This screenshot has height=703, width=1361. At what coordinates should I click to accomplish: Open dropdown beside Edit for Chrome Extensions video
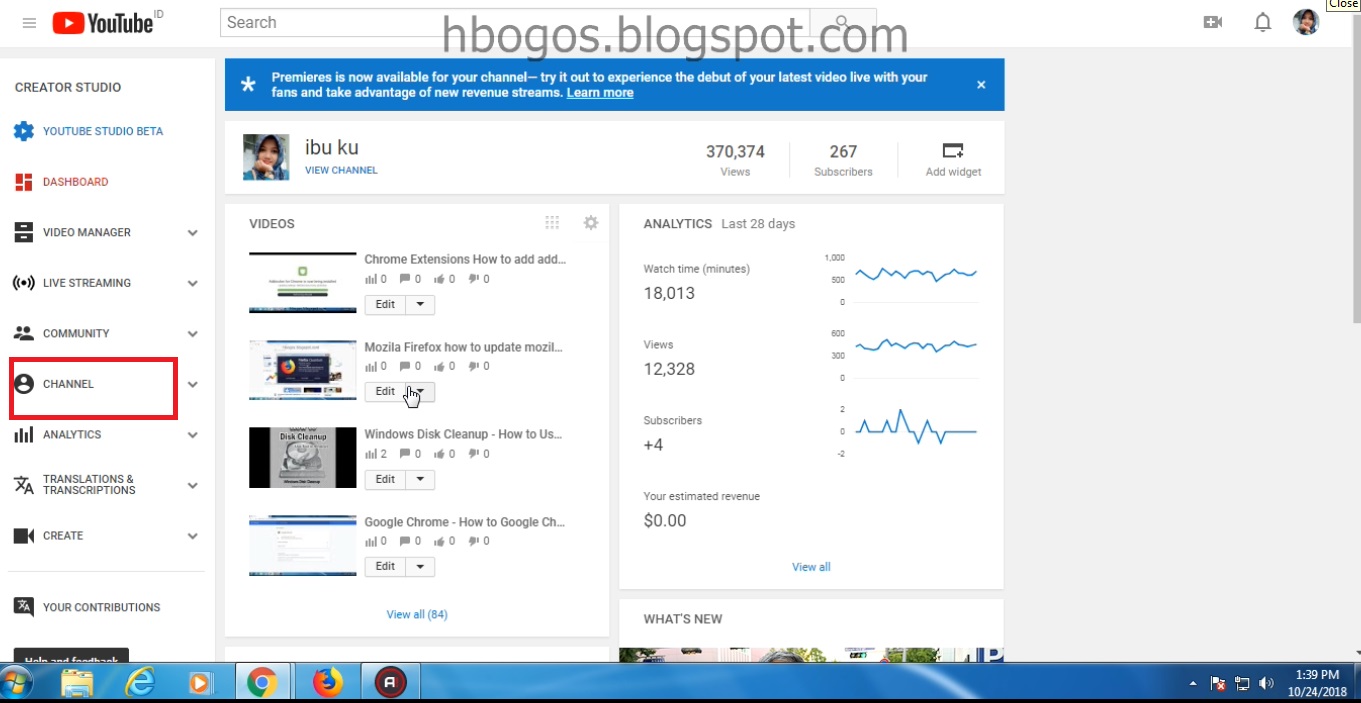420,304
